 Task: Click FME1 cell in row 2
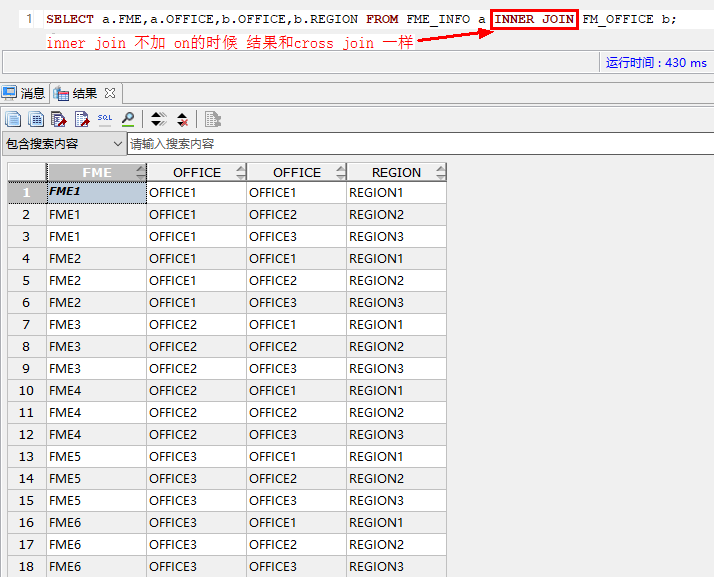pyautogui.click(x=96, y=214)
